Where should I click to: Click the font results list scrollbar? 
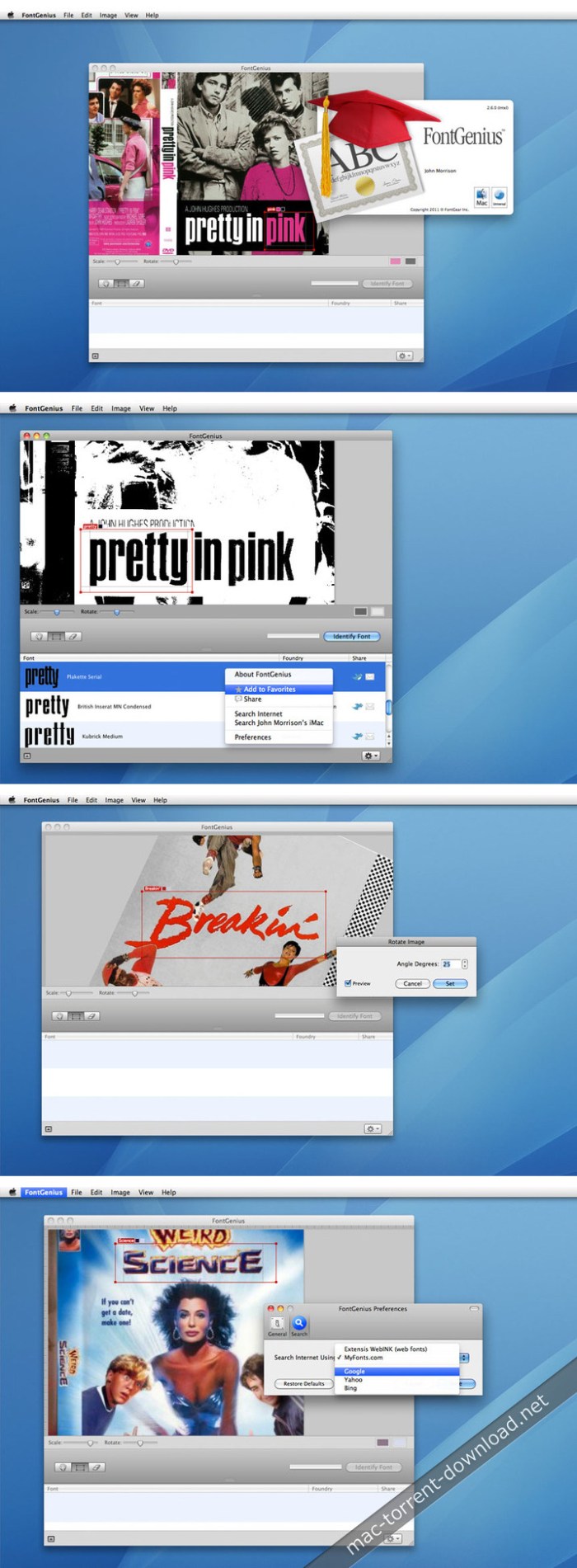[x=388, y=705]
